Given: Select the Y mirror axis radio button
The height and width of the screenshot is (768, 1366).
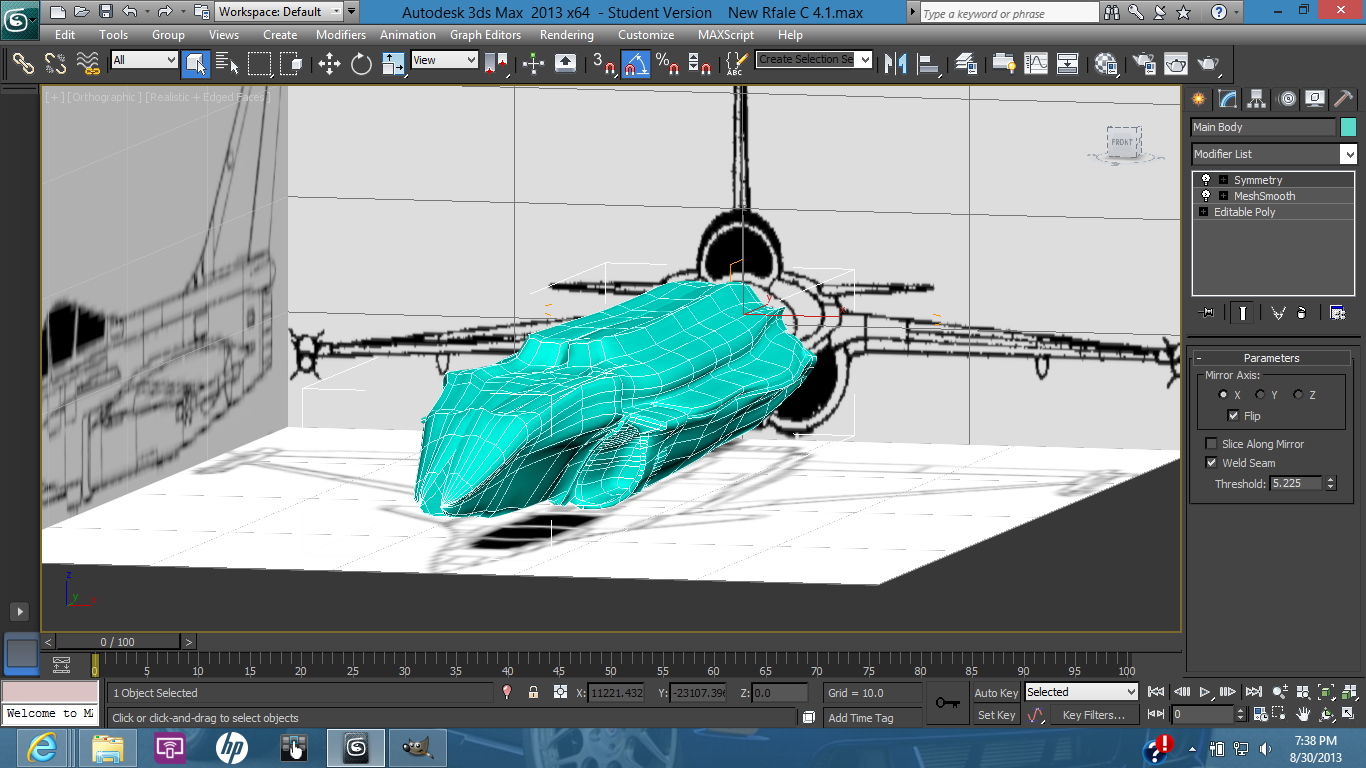Looking at the screenshot, I should point(1260,395).
